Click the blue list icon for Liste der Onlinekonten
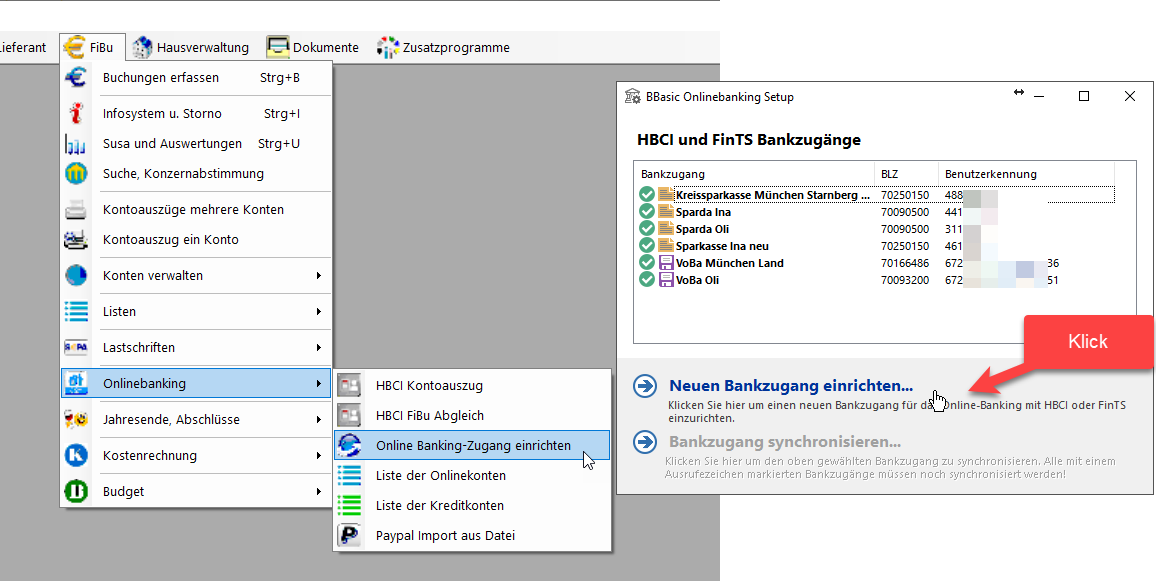This screenshot has width=1156, height=581. click(349, 476)
